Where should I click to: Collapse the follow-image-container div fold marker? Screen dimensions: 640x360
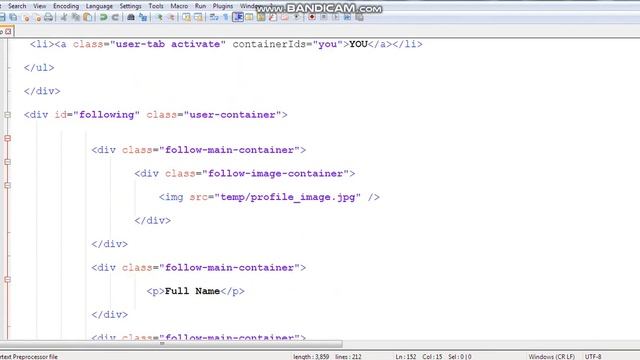(7, 162)
